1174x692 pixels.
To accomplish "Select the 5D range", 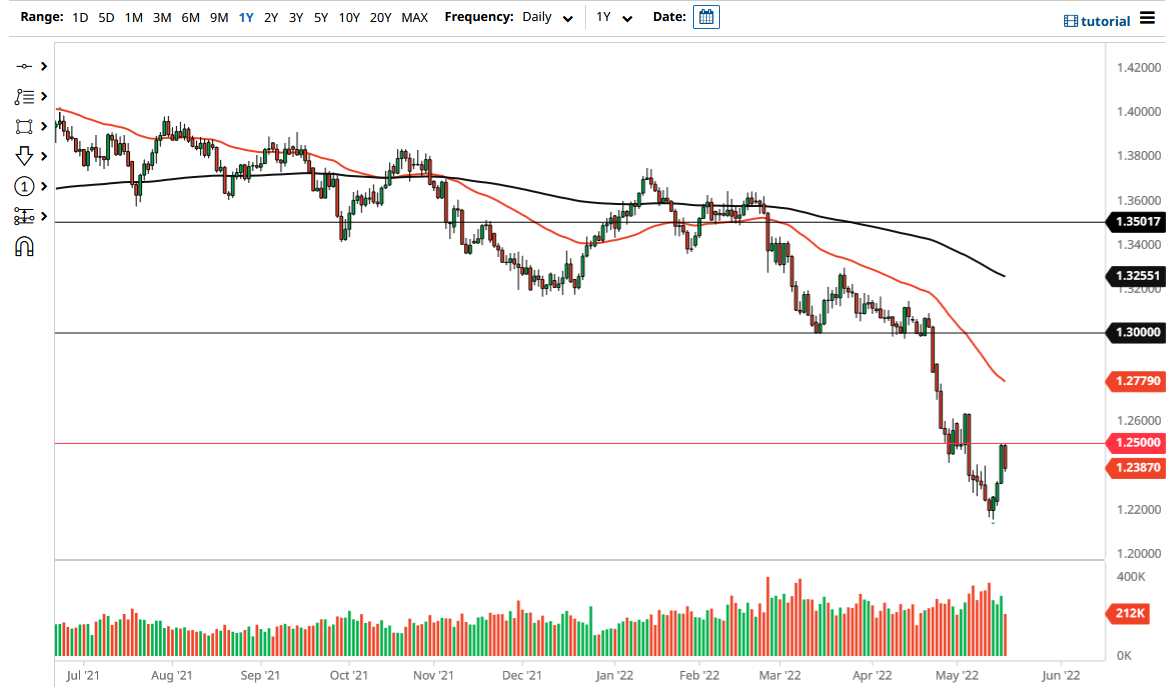I will point(106,17).
